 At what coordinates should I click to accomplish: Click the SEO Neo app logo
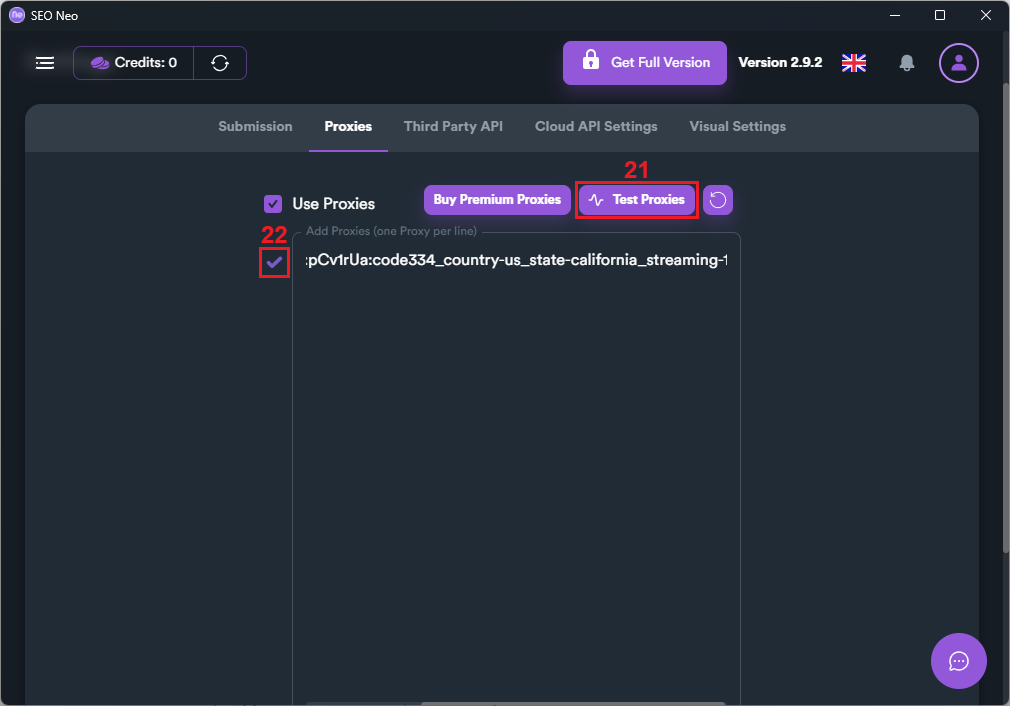coord(17,15)
